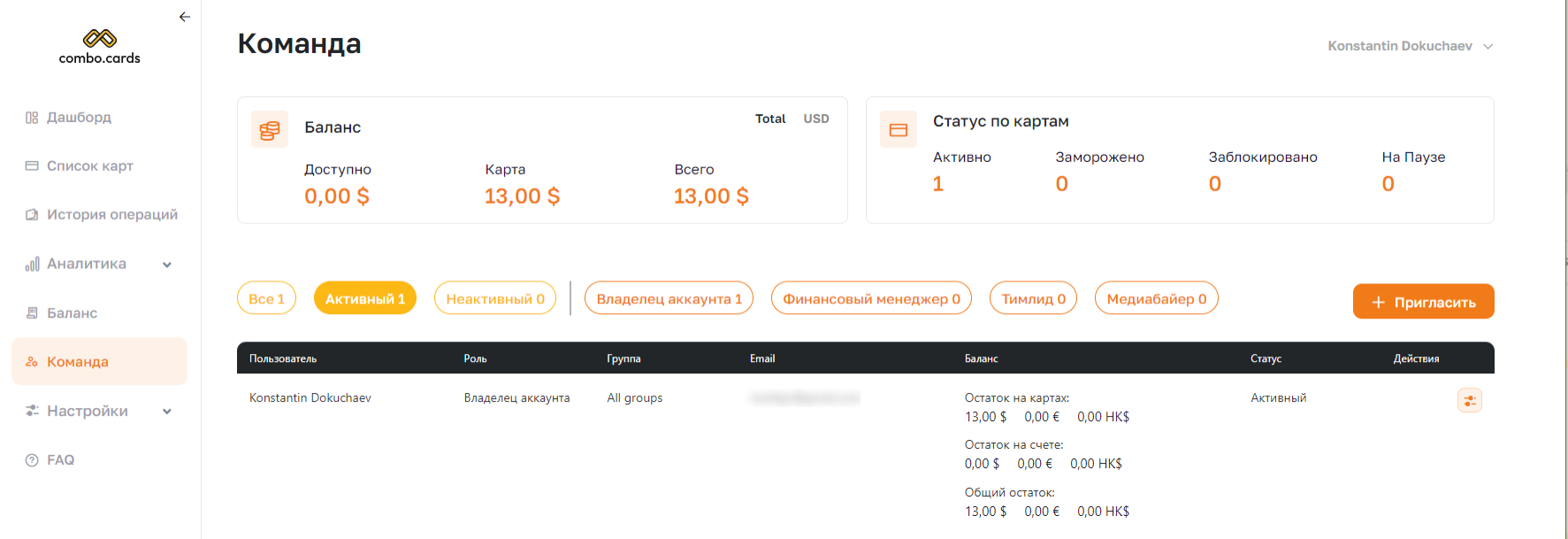Open История операций in sidebar
This screenshot has height=539, width=1568.
[x=112, y=214]
